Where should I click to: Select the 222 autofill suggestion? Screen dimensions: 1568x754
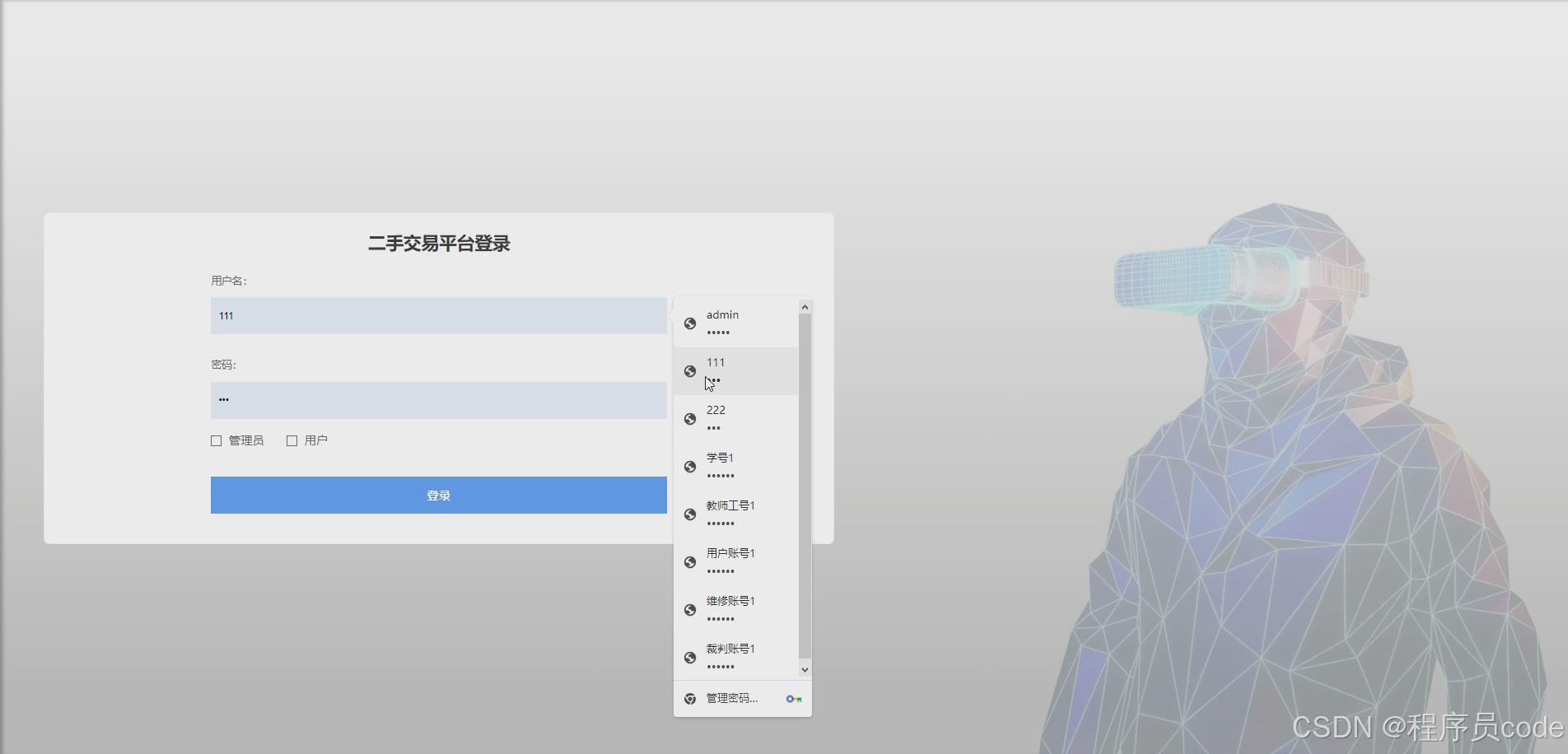[739, 418]
